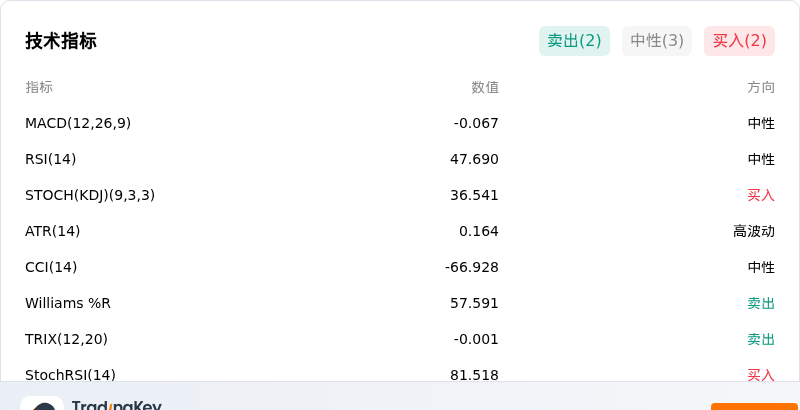The height and width of the screenshot is (410, 800).
Task: Select the Williams %R indicator row
Action: pos(400,303)
